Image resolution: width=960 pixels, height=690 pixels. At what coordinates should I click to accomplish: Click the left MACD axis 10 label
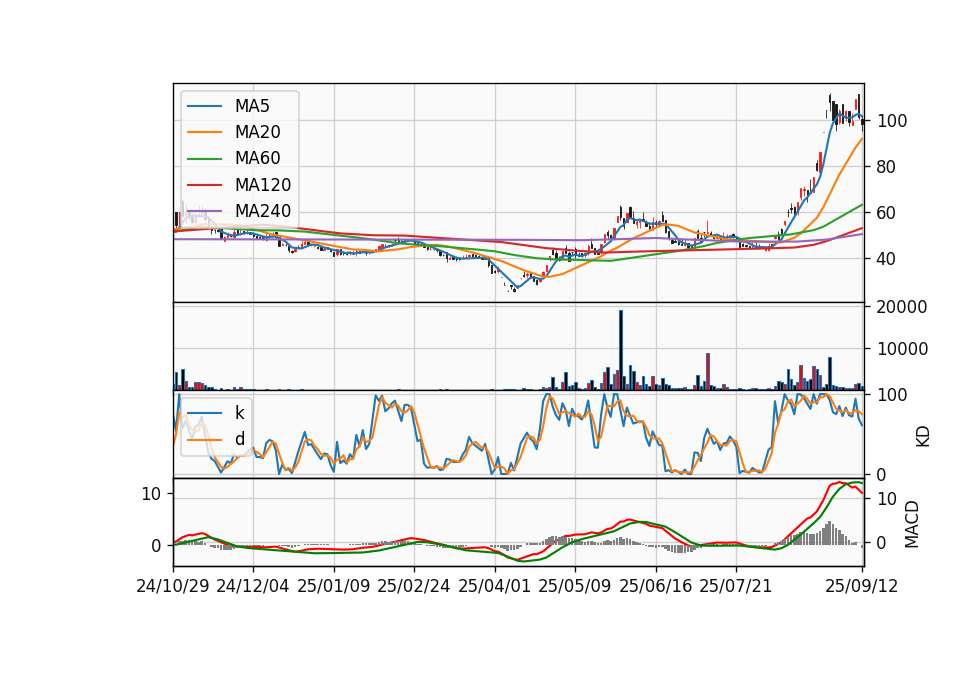click(151, 494)
